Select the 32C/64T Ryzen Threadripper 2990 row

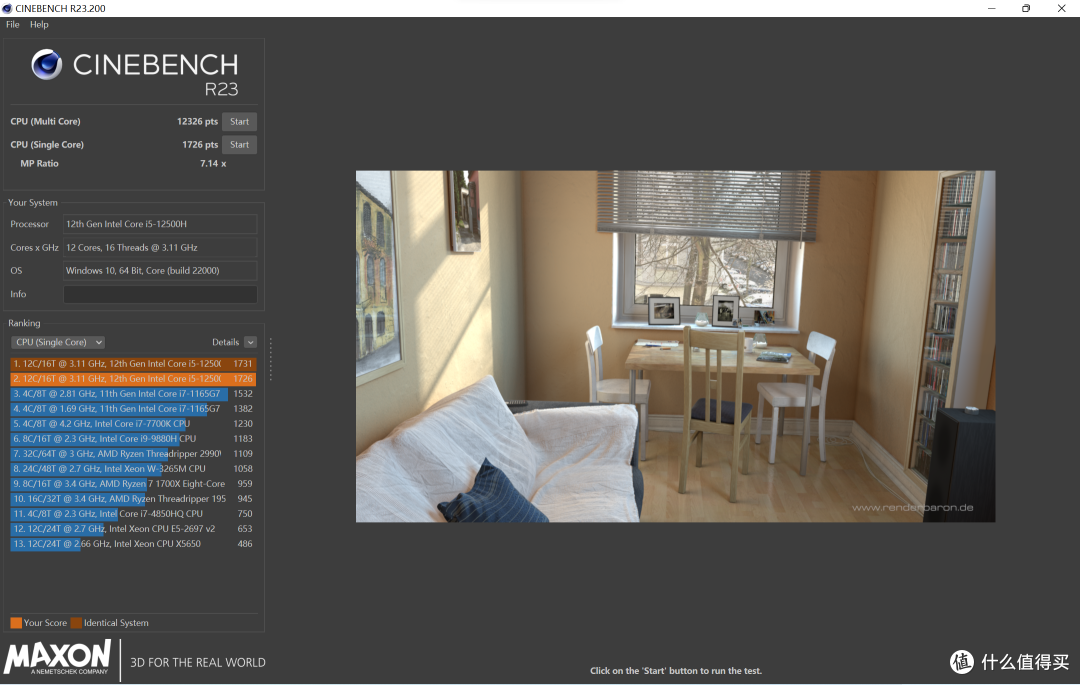click(133, 454)
